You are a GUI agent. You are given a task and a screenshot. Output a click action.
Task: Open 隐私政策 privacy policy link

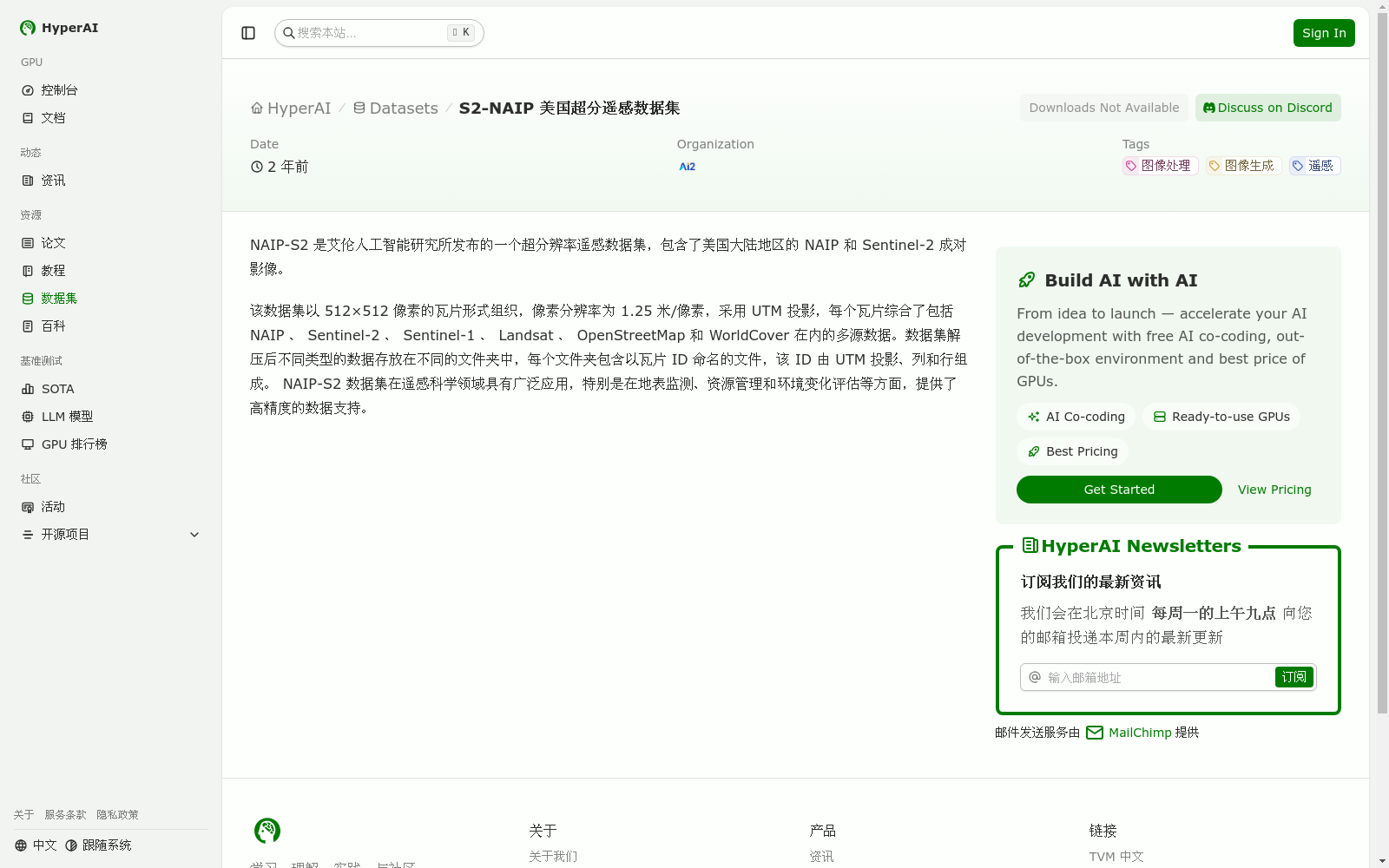[x=117, y=815]
